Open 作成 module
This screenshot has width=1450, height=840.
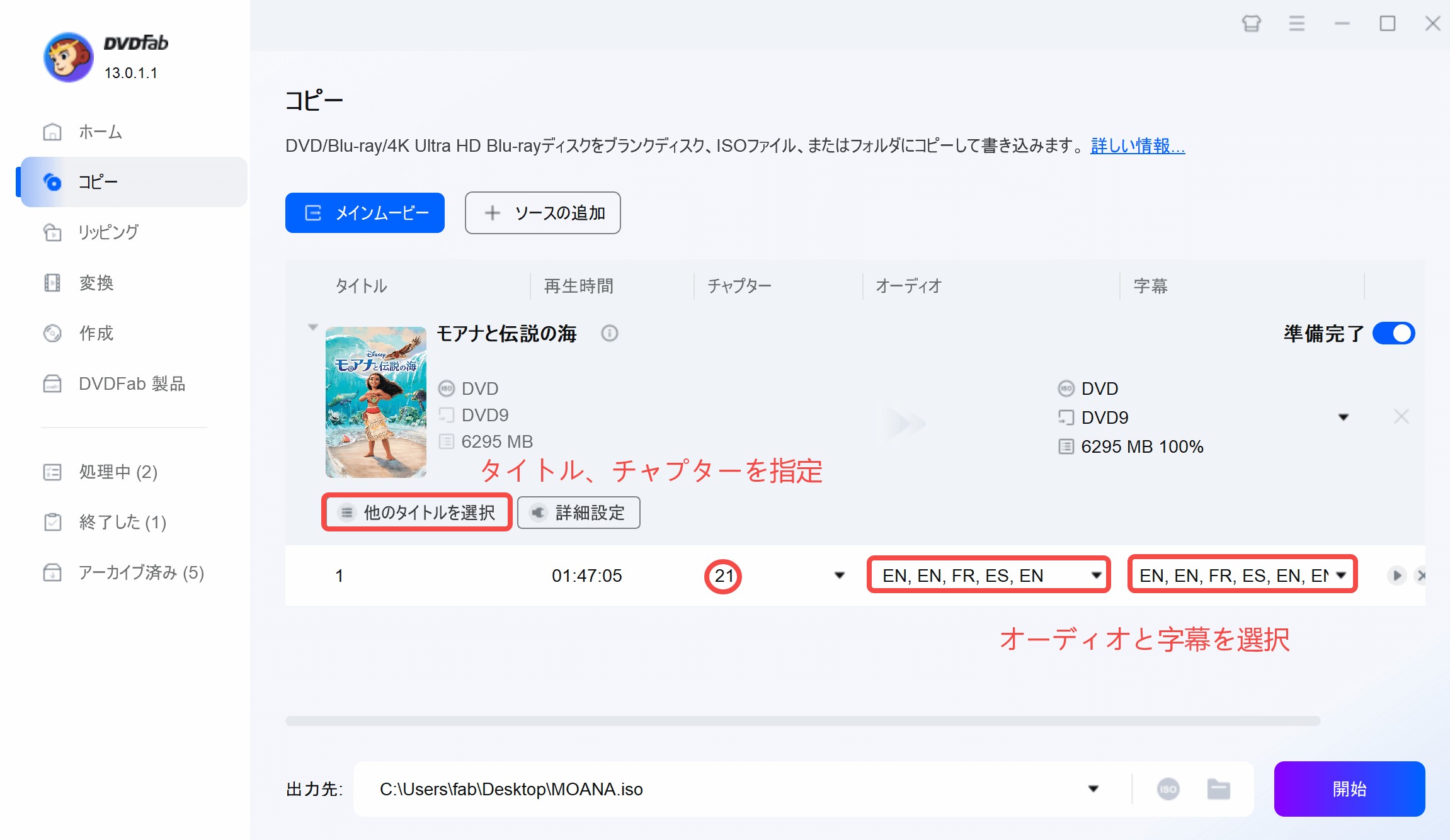tap(134, 333)
